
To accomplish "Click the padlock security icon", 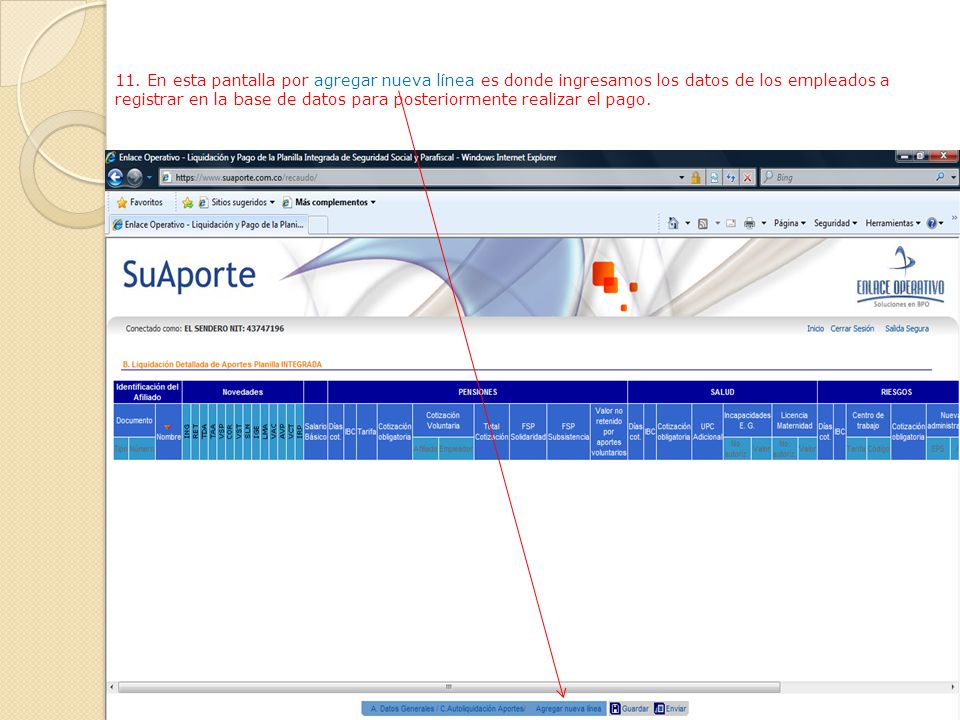I will (x=696, y=178).
